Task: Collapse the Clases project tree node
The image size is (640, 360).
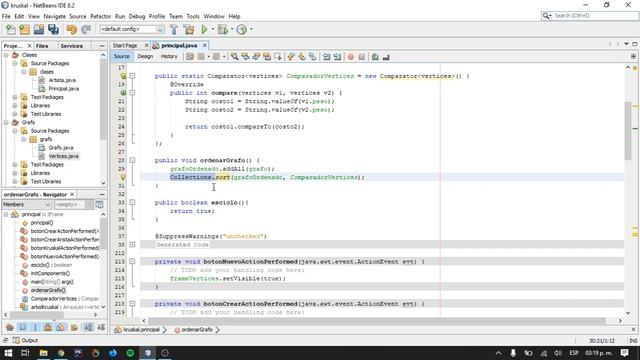Action: pos(6,55)
